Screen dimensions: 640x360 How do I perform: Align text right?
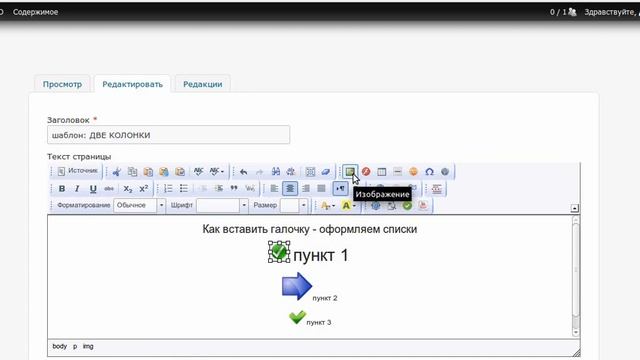click(306, 189)
